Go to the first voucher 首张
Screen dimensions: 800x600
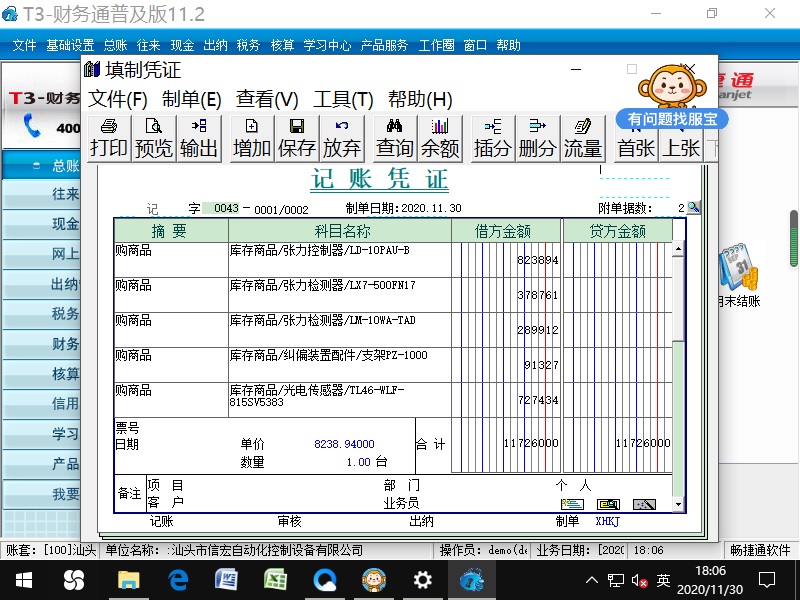pos(636,143)
